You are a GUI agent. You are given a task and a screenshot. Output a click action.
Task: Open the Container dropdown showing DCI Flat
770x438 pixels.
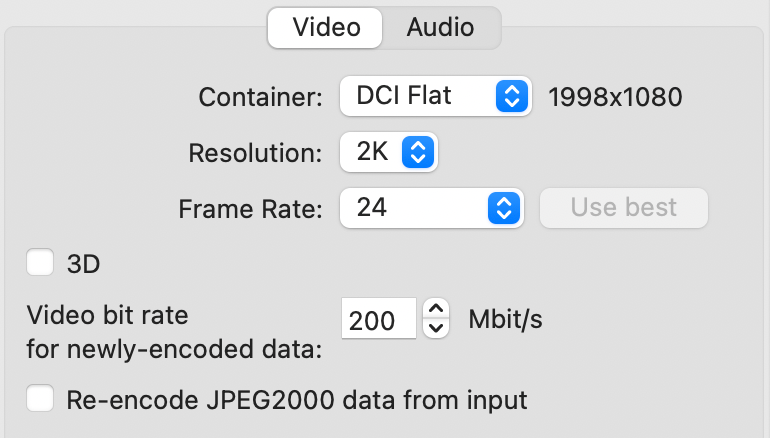[434, 96]
